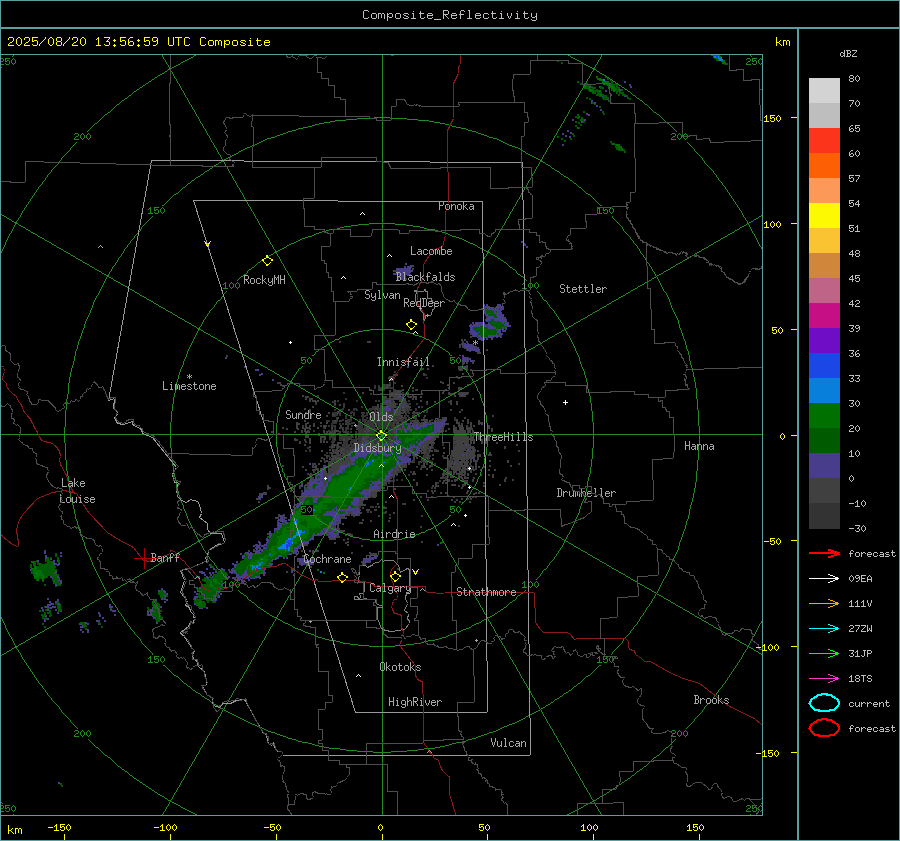
Task: Click the orange 111V arrow legend icon
Action: [x=824, y=603]
